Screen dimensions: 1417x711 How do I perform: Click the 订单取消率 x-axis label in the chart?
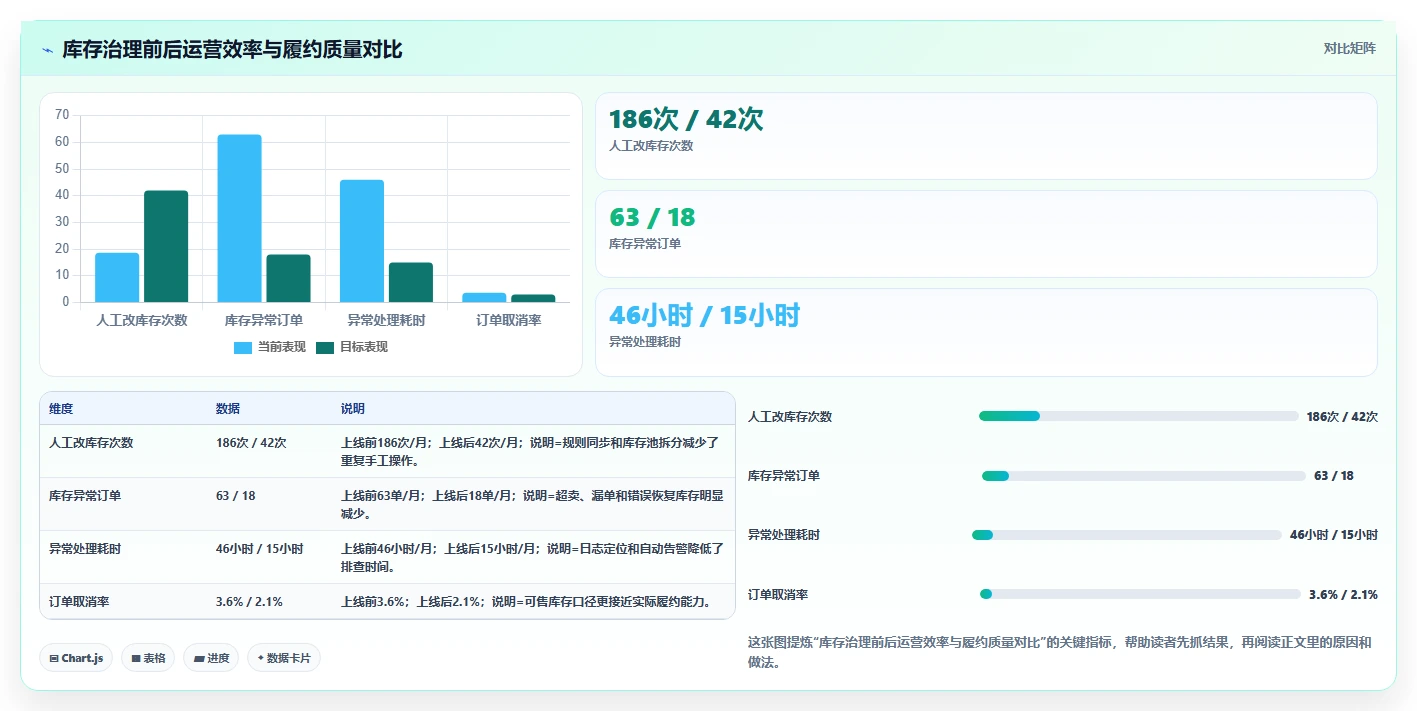pos(509,320)
